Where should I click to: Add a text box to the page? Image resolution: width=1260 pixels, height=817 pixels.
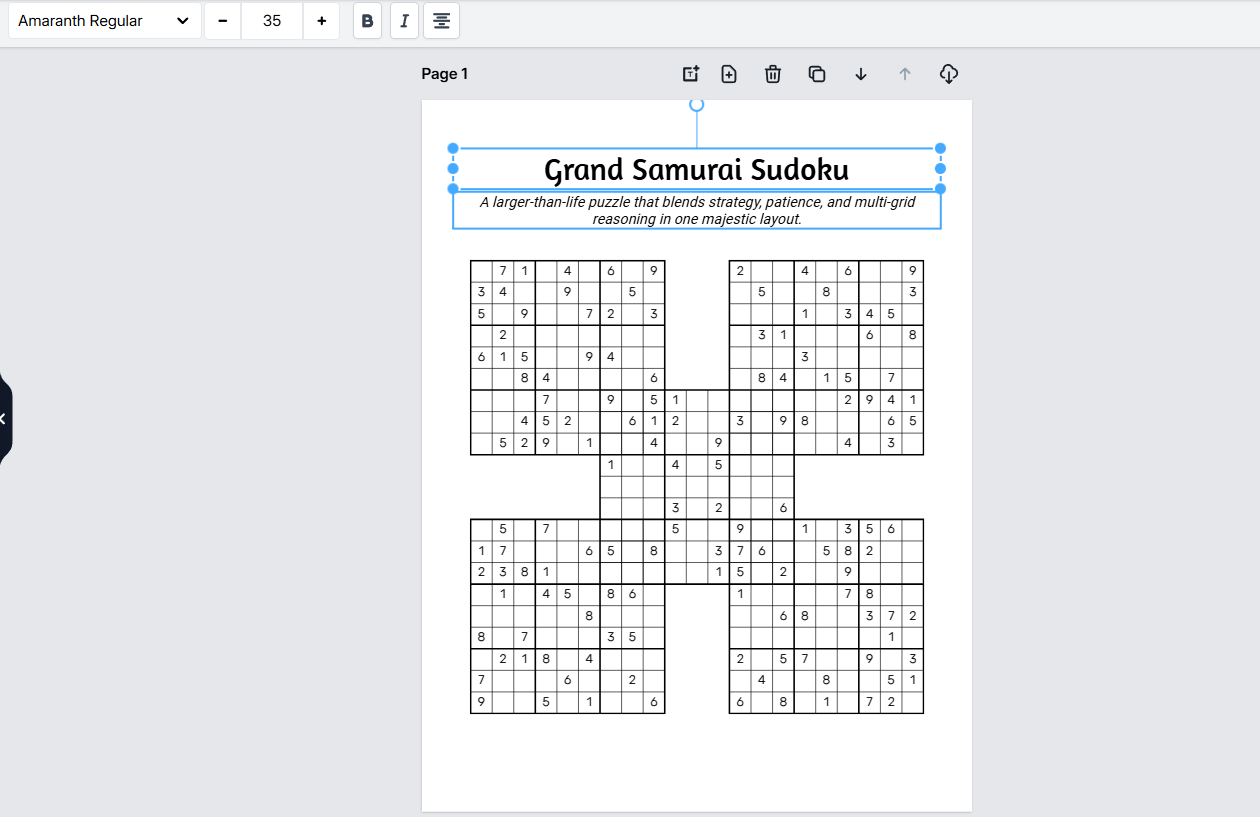coord(691,74)
